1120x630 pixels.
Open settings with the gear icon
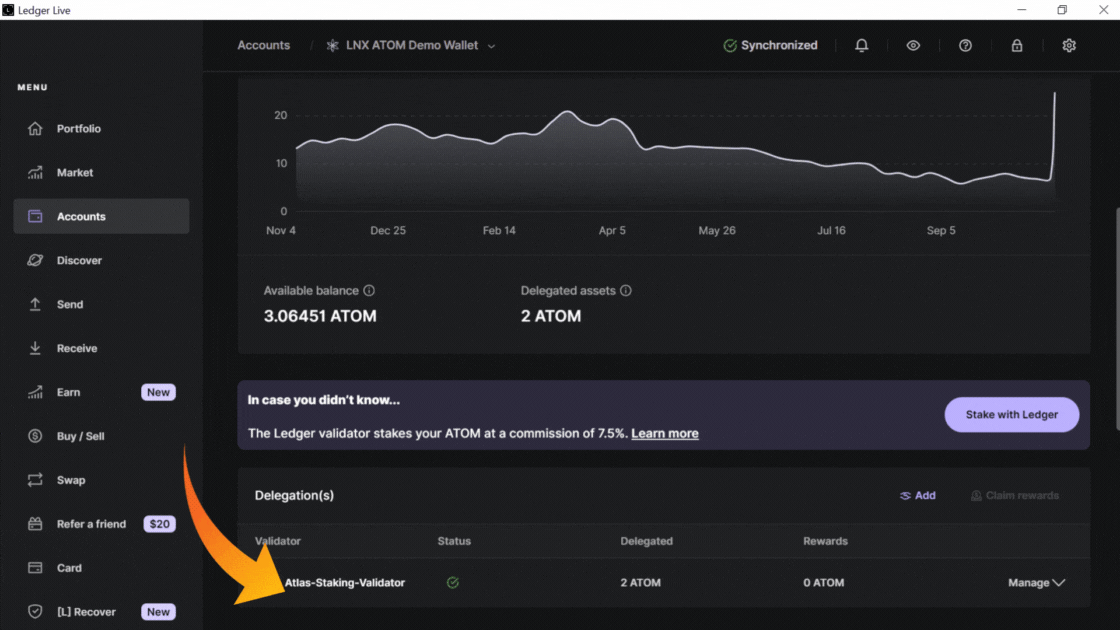click(1069, 46)
